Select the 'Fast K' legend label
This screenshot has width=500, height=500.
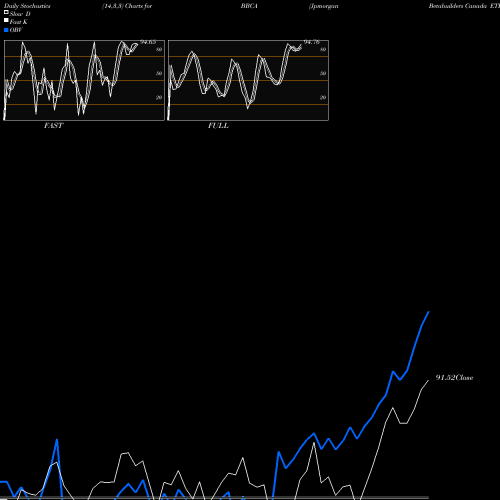coord(19,22)
